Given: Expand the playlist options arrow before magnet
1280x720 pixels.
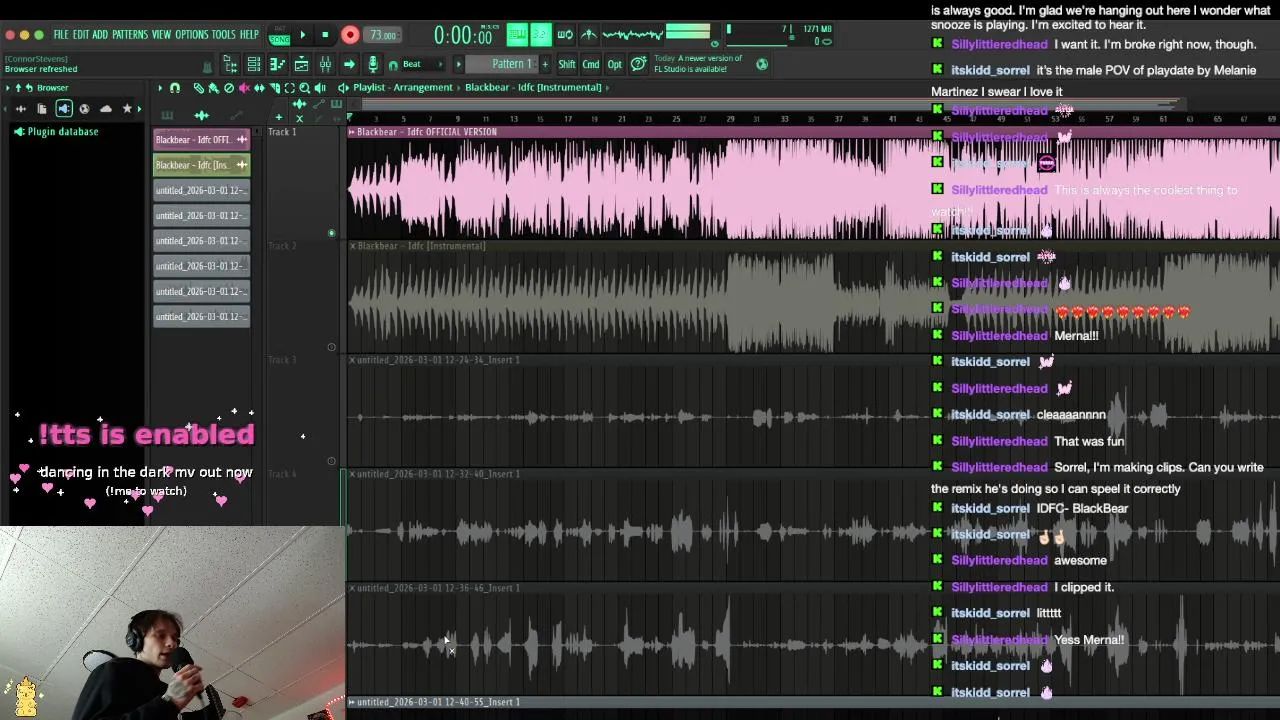Looking at the screenshot, I should (x=160, y=88).
